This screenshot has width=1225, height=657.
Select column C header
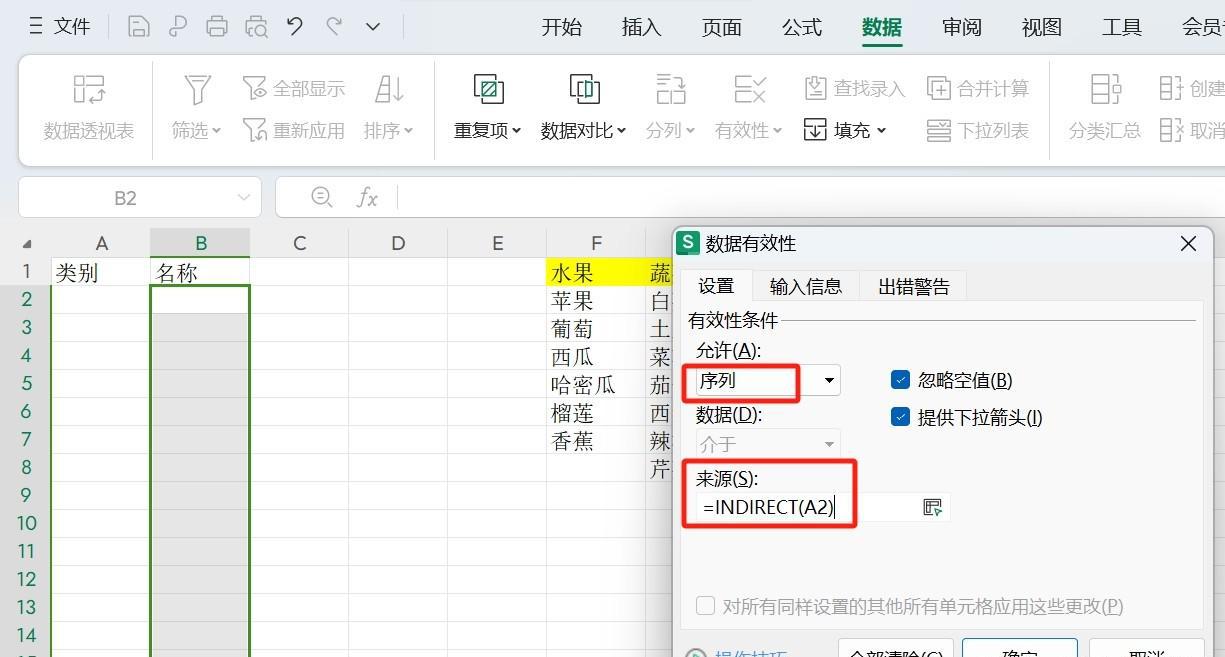click(x=299, y=243)
